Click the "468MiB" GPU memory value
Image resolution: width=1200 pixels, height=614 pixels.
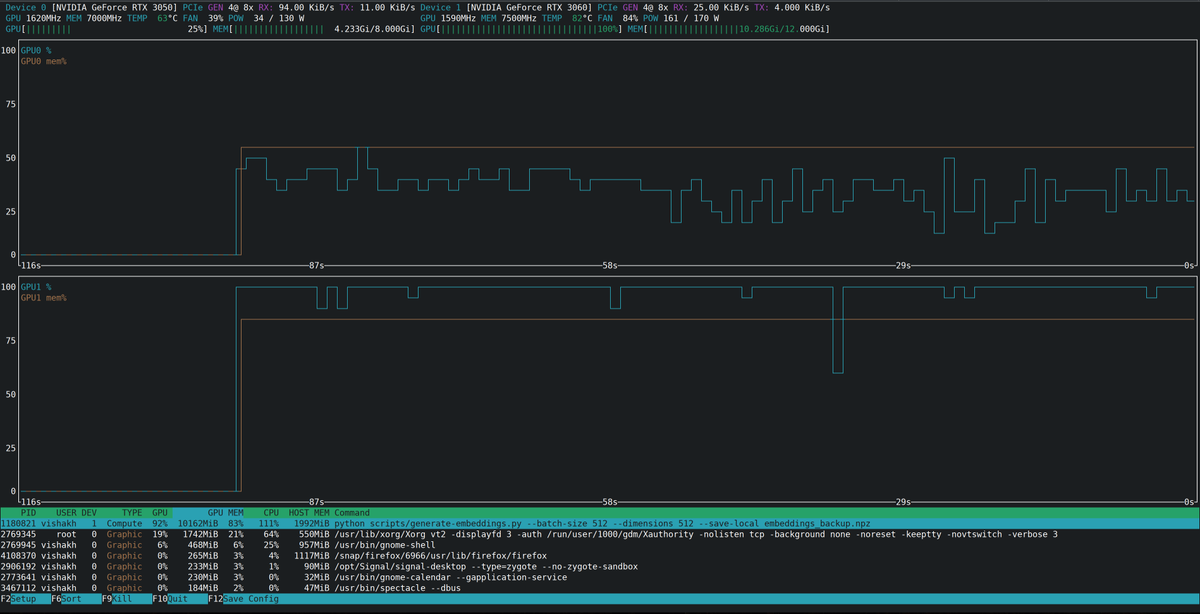click(204, 545)
